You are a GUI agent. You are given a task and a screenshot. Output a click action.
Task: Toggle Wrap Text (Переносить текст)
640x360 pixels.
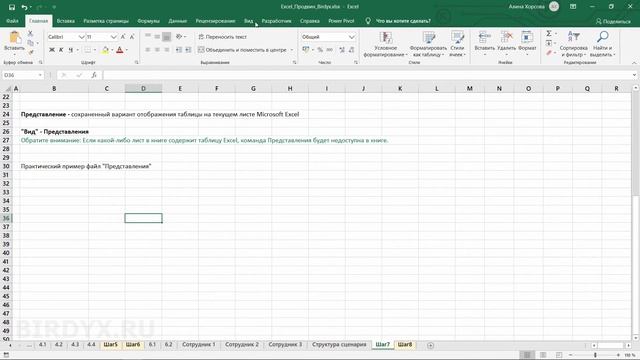222,37
